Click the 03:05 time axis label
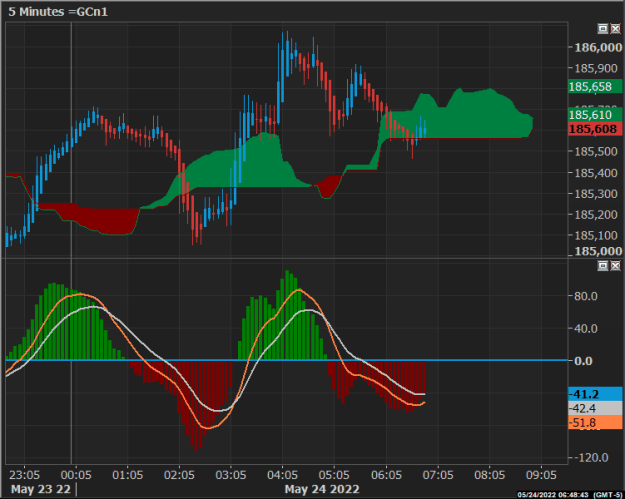625x499 pixels. click(231, 475)
